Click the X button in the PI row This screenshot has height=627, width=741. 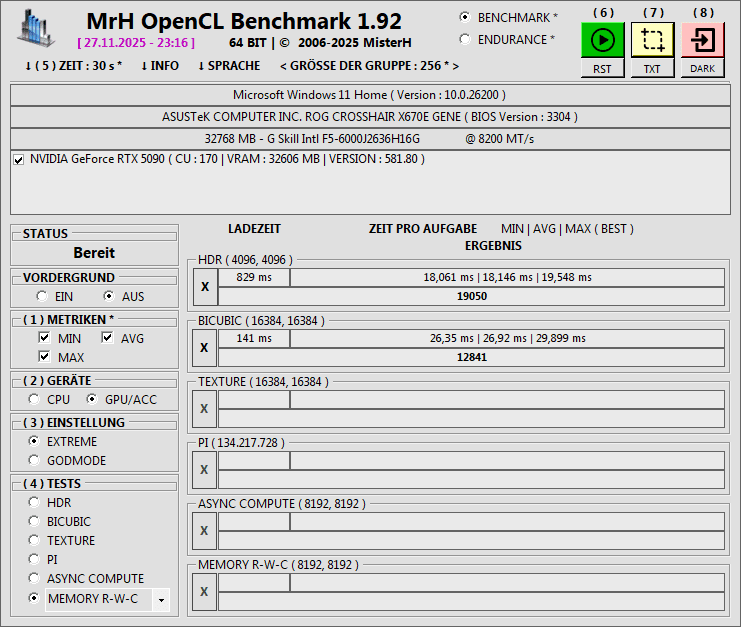205,470
